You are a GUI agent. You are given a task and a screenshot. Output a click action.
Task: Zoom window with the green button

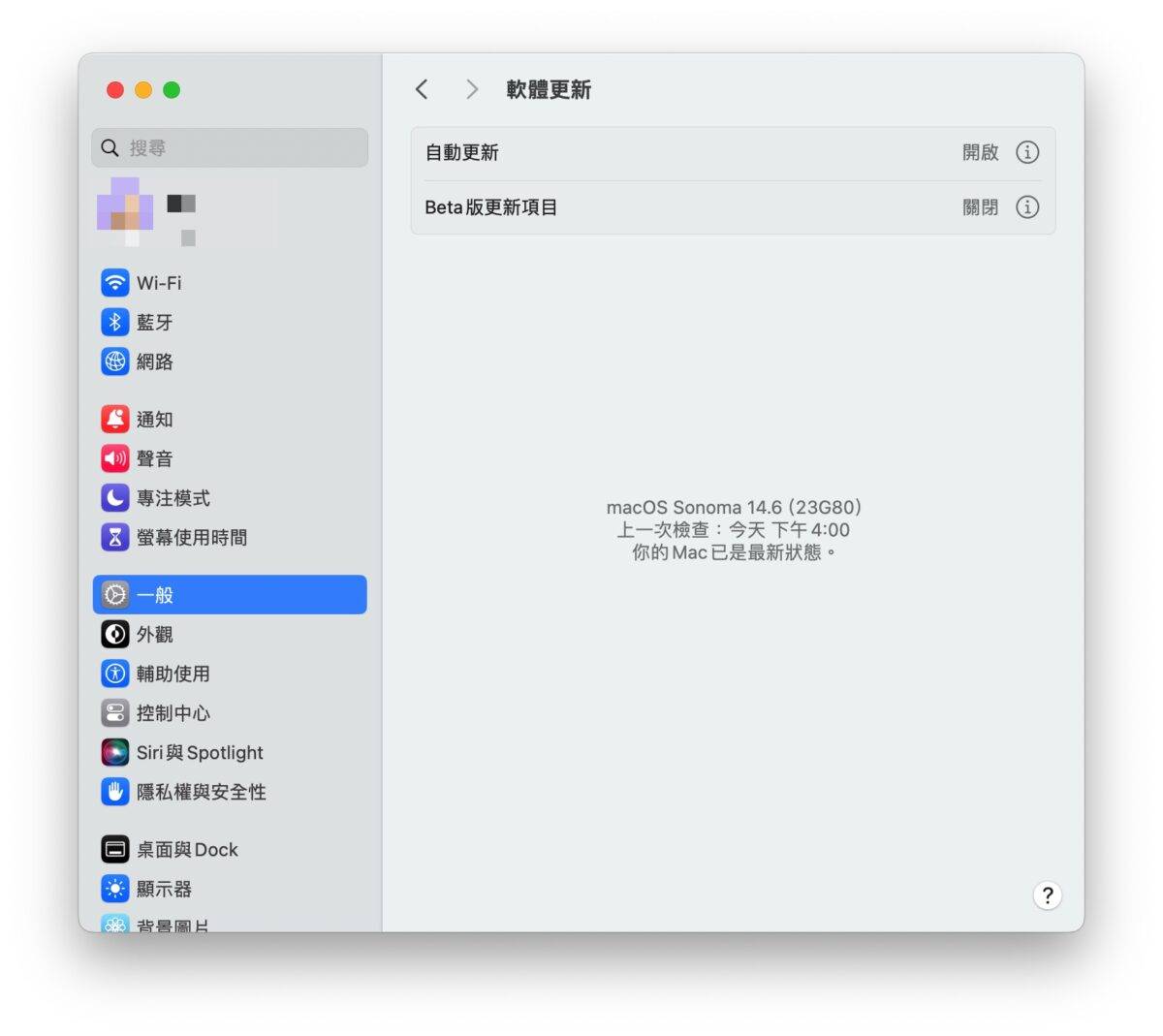tap(172, 90)
